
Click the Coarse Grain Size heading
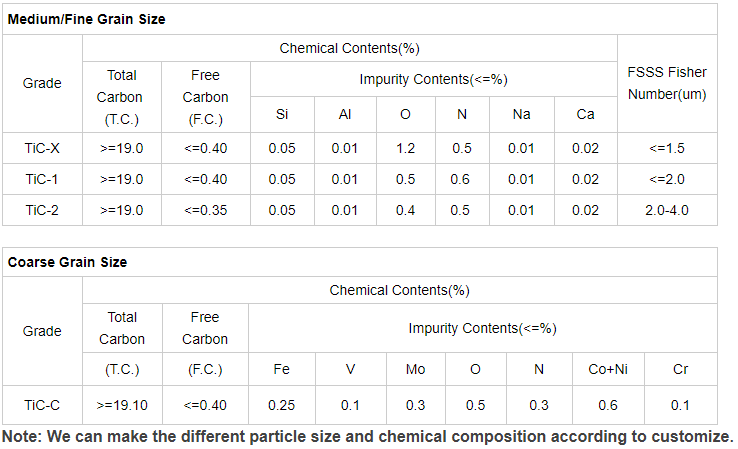(x=67, y=262)
